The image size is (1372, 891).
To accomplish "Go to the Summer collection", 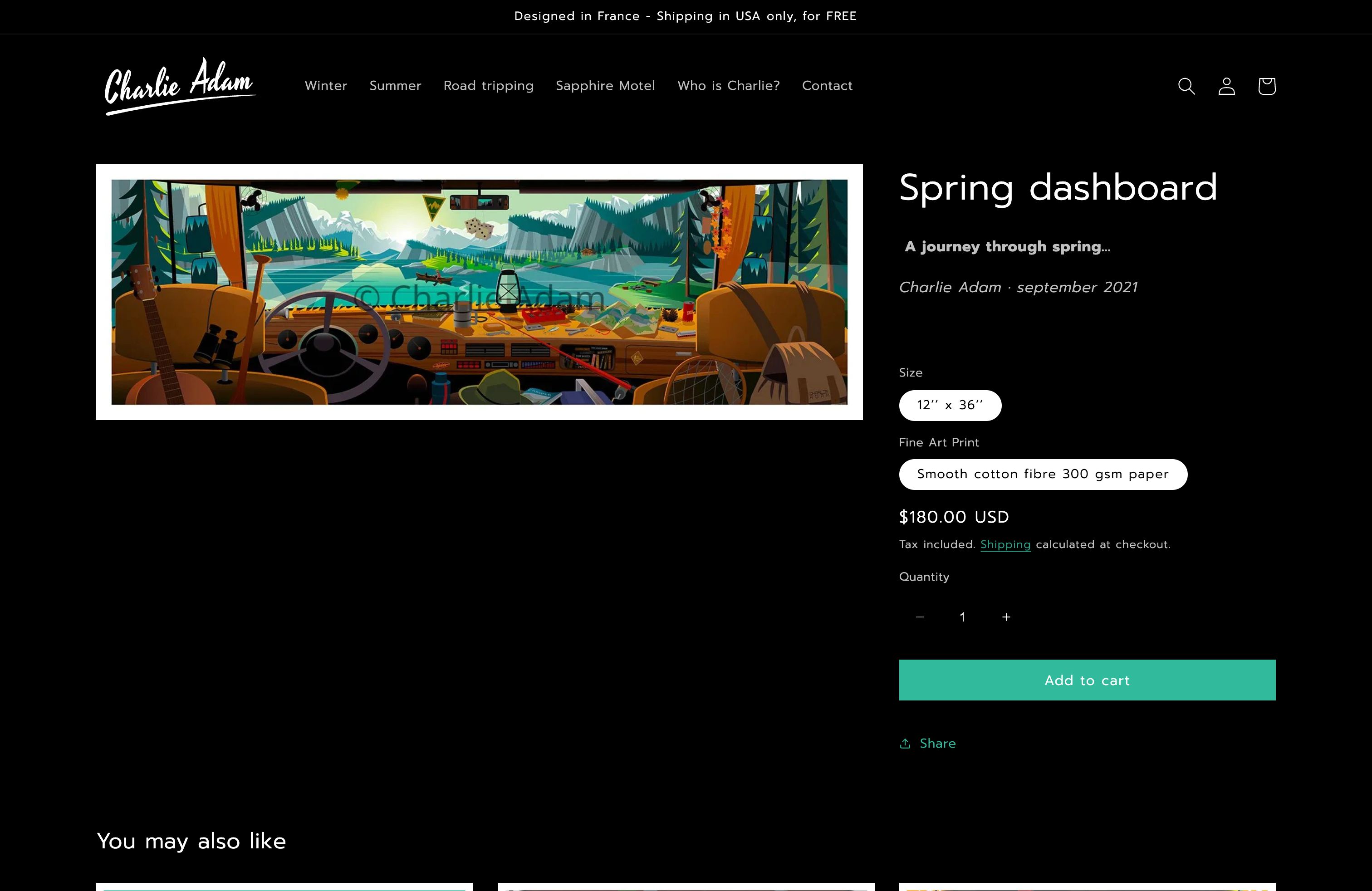I will (395, 86).
